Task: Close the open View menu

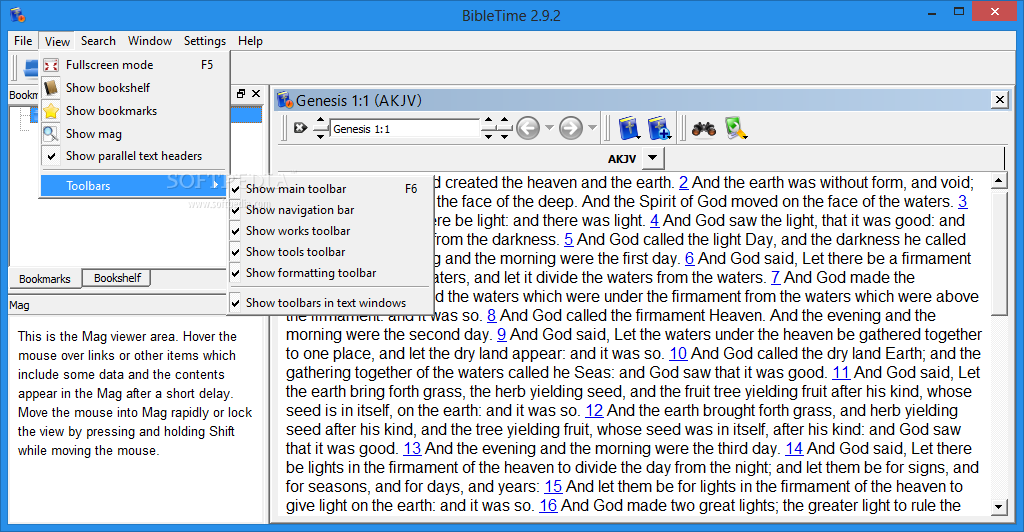Action: coord(57,41)
